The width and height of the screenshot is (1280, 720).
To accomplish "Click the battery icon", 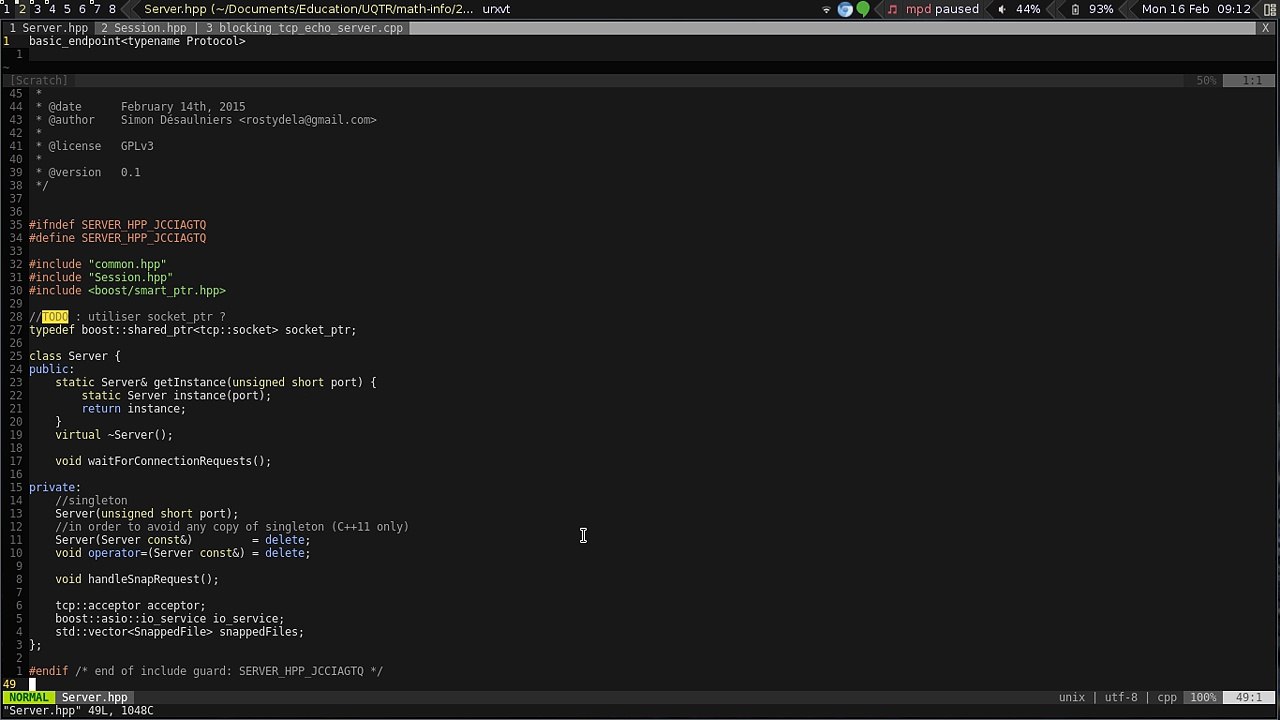I will [1075, 9].
